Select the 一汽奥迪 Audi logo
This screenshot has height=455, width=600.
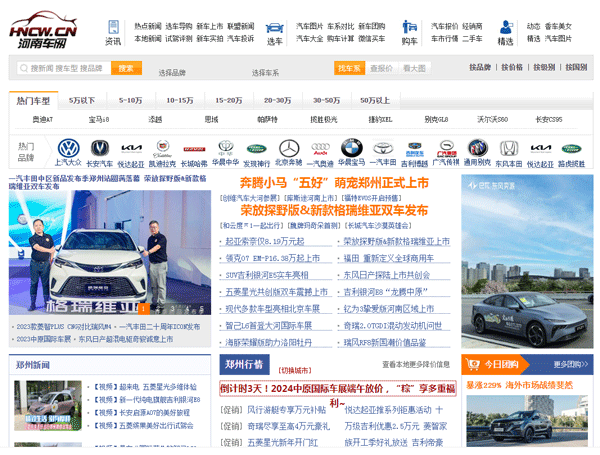(320, 148)
